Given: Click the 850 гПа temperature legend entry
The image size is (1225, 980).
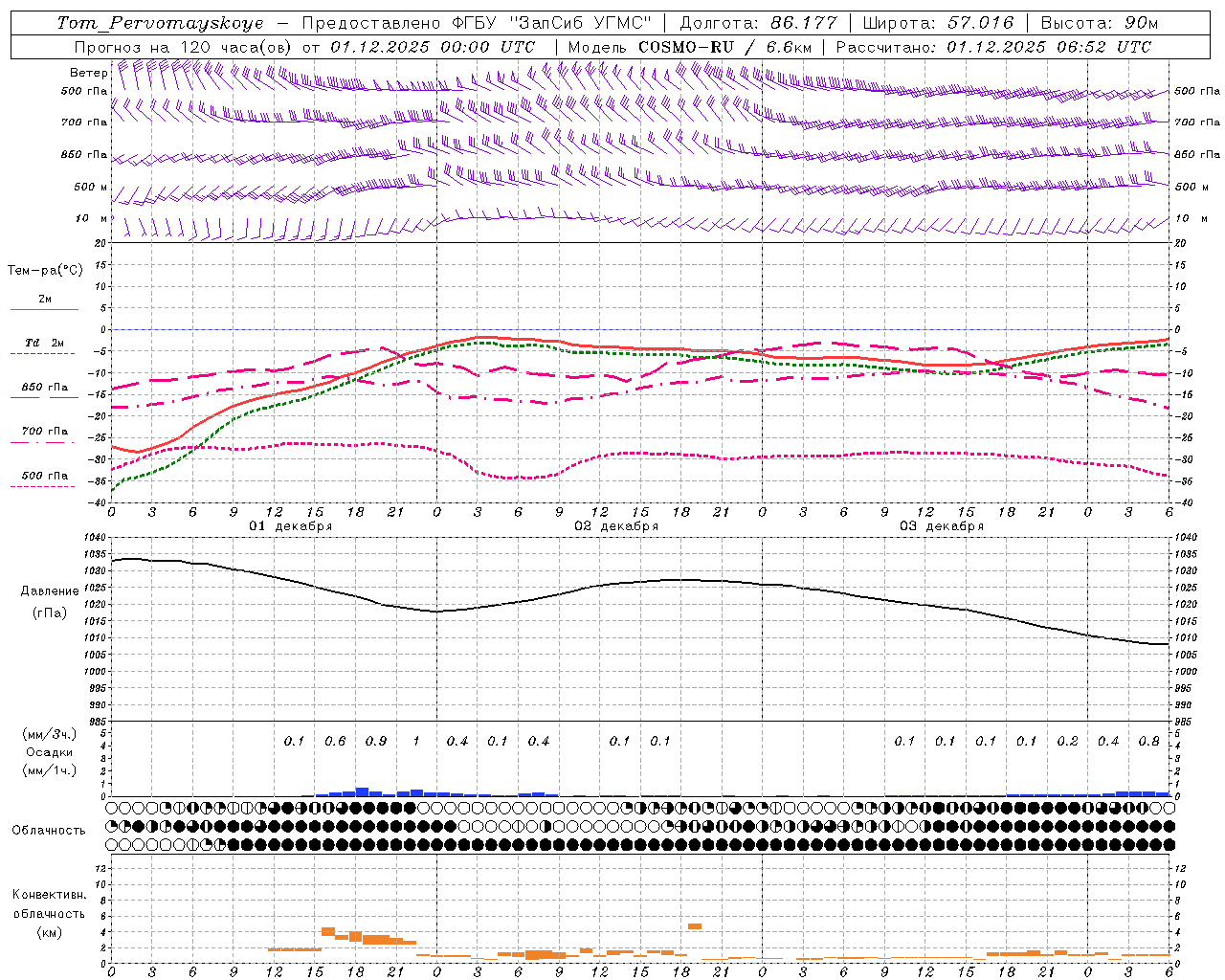Looking at the screenshot, I should tap(44, 388).
